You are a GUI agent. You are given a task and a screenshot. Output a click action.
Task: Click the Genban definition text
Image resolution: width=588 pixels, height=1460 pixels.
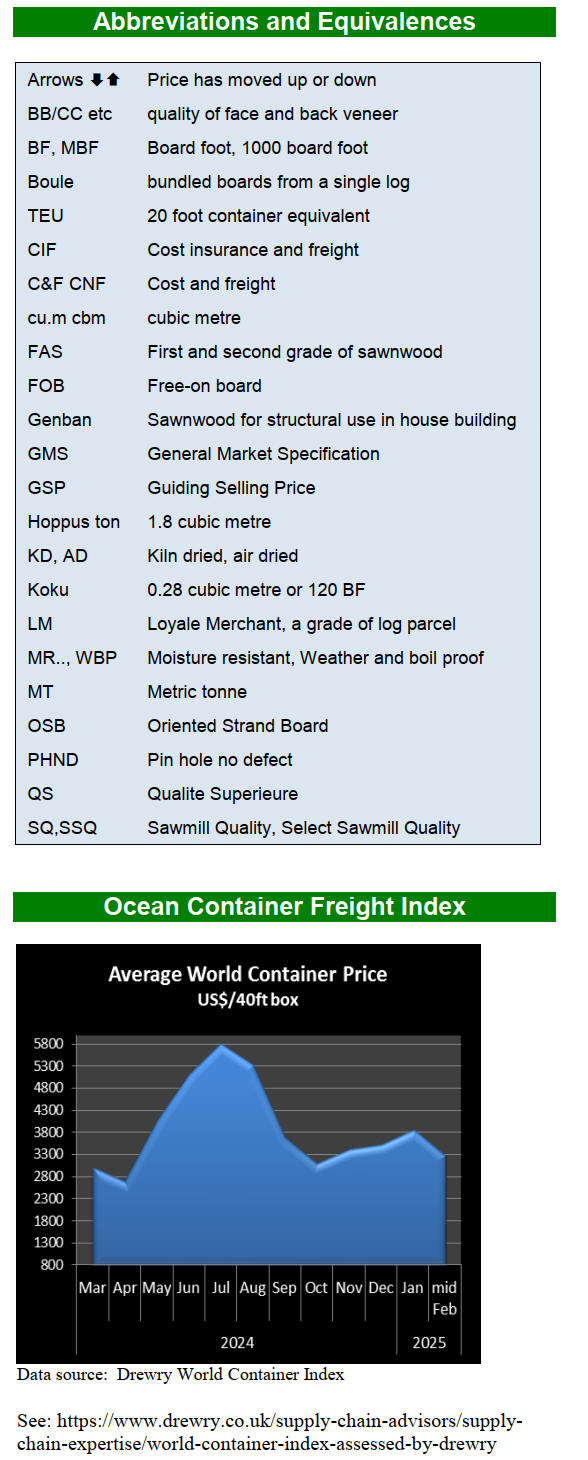click(332, 420)
